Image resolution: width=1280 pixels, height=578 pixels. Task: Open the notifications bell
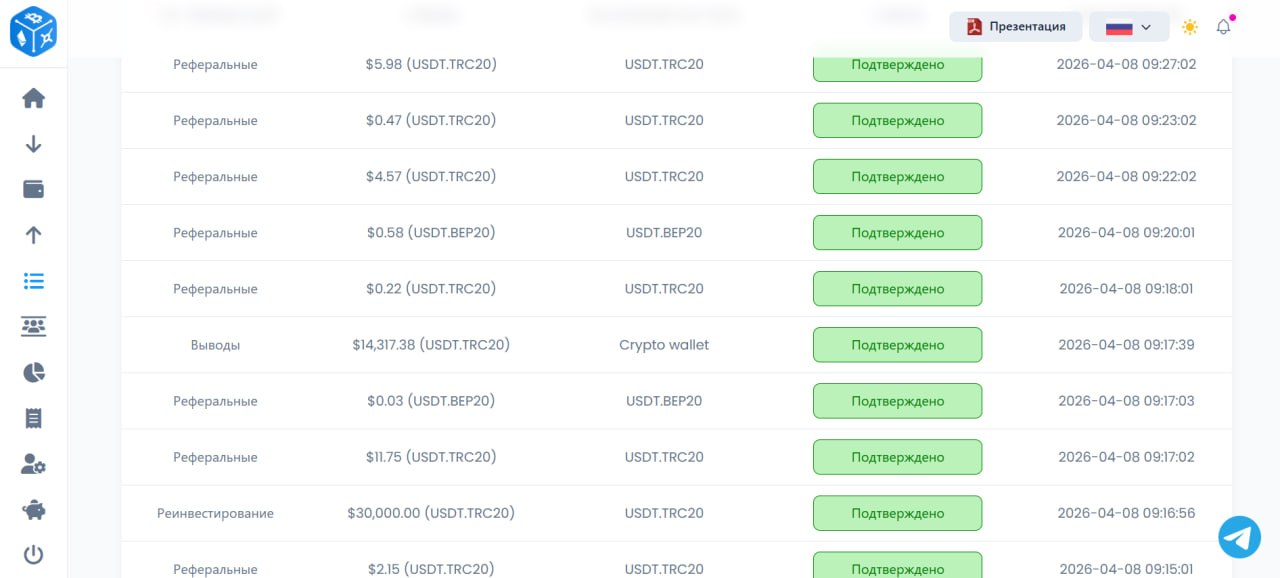(x=1223, y=27)
